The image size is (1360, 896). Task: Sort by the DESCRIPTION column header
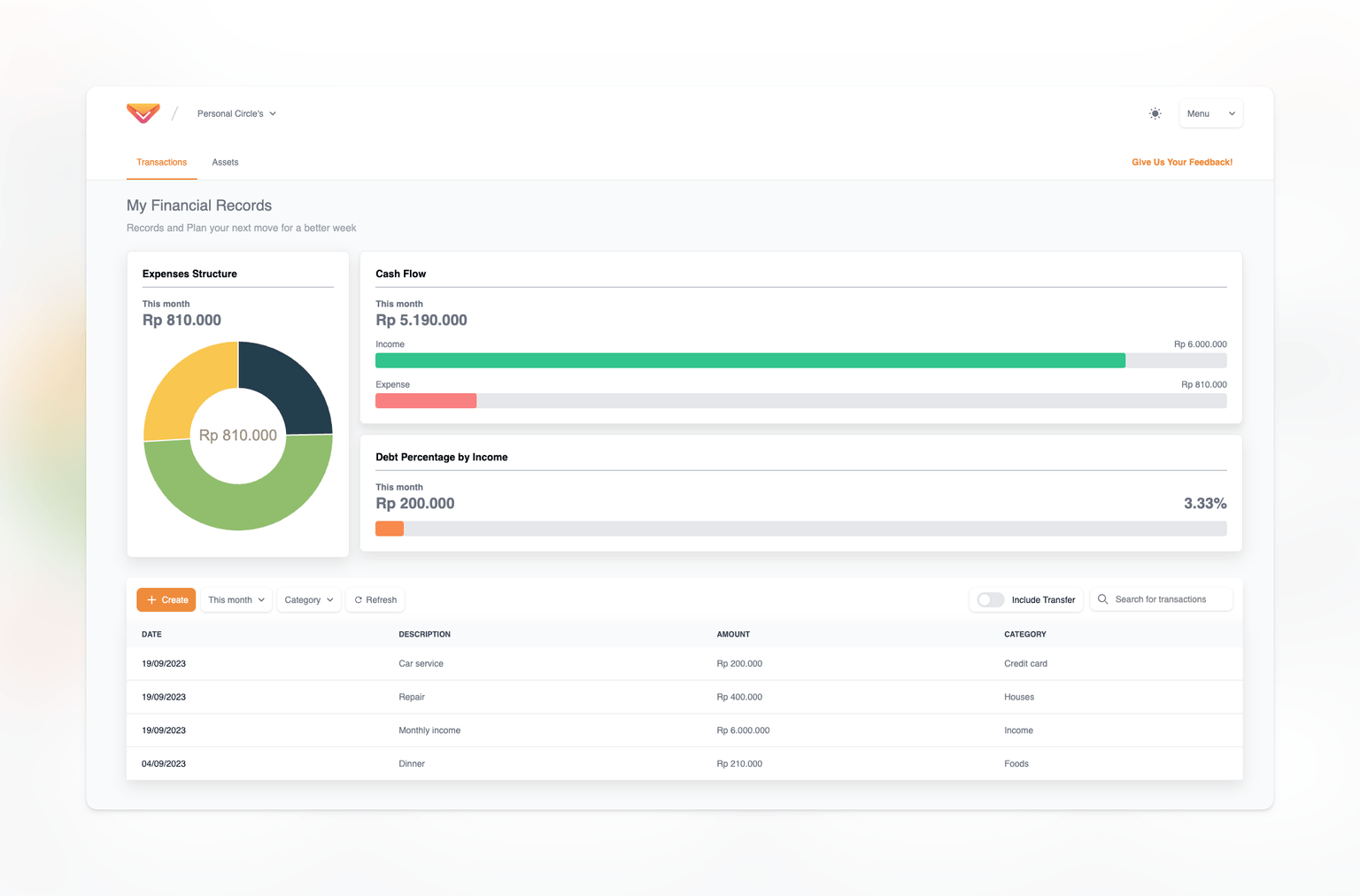click(424, 634)
